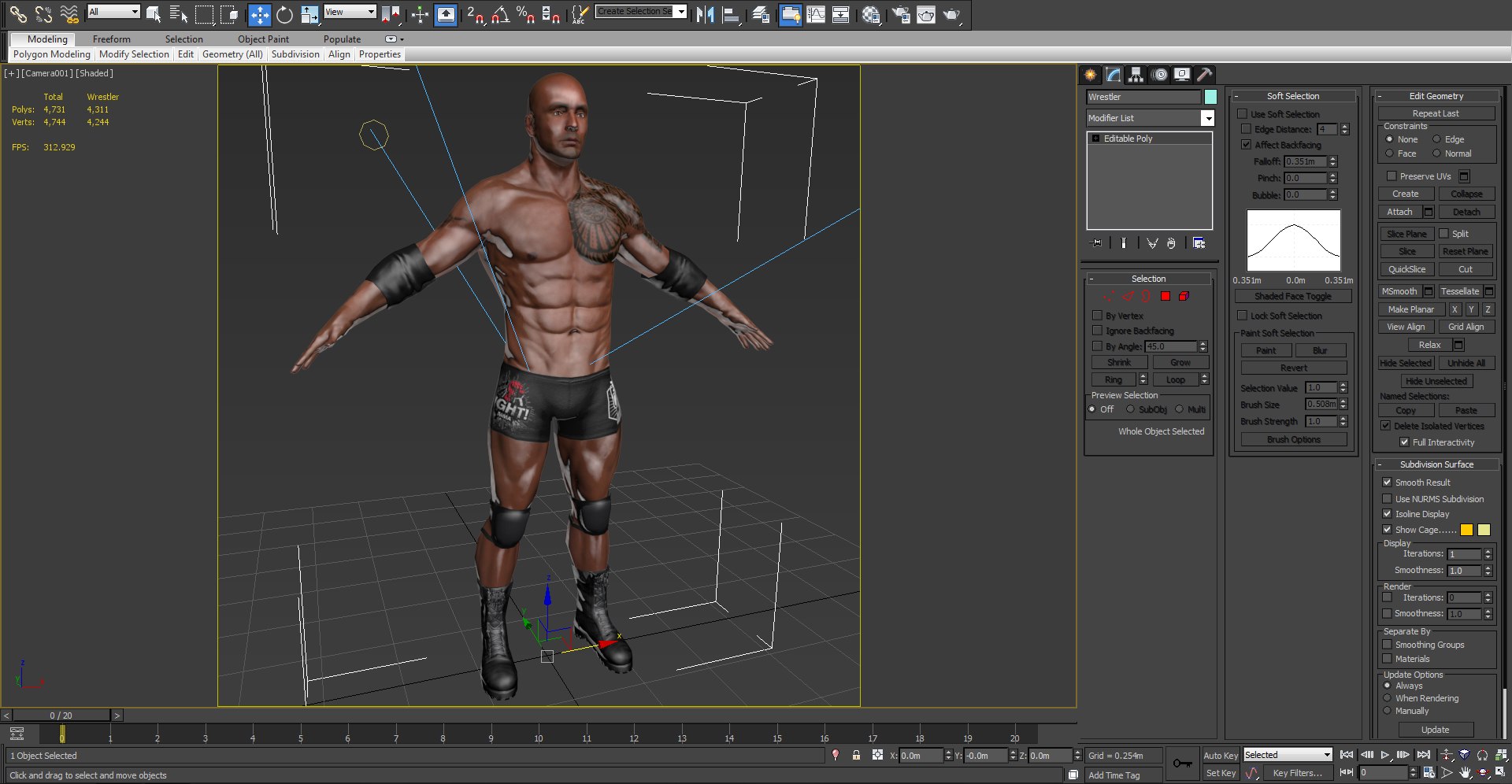Open the selection filter All dropdown

point(113,12)
